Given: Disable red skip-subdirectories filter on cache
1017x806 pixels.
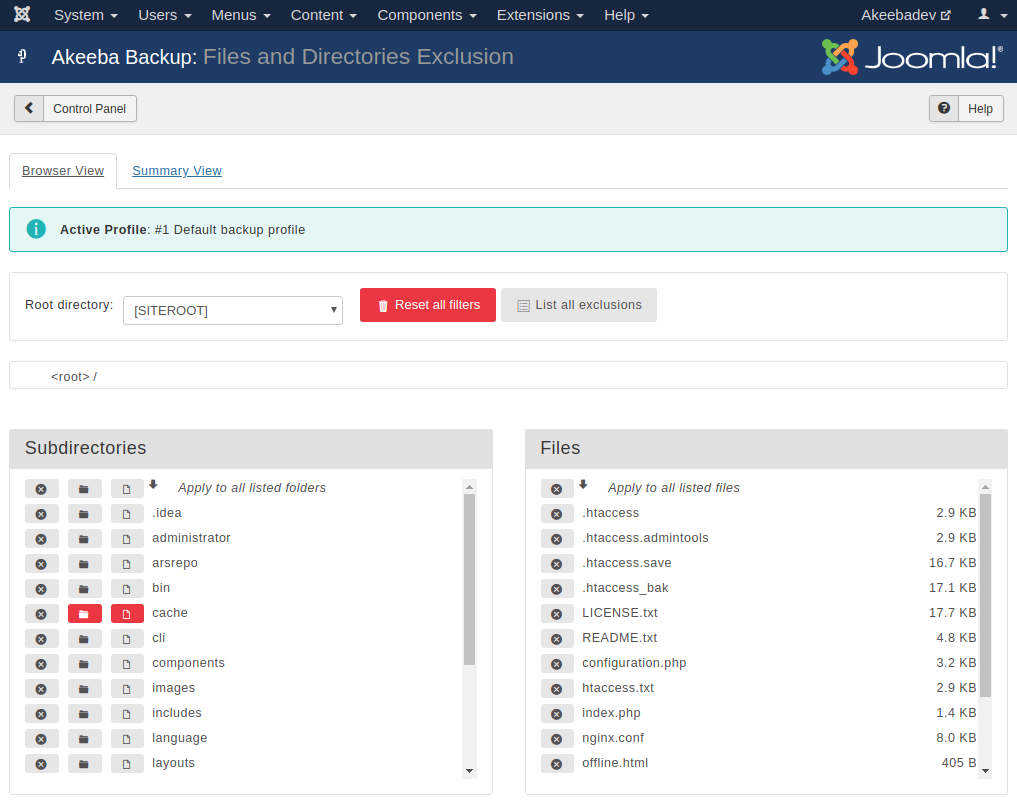Looking at the screenshot, I should coord(84,613).
